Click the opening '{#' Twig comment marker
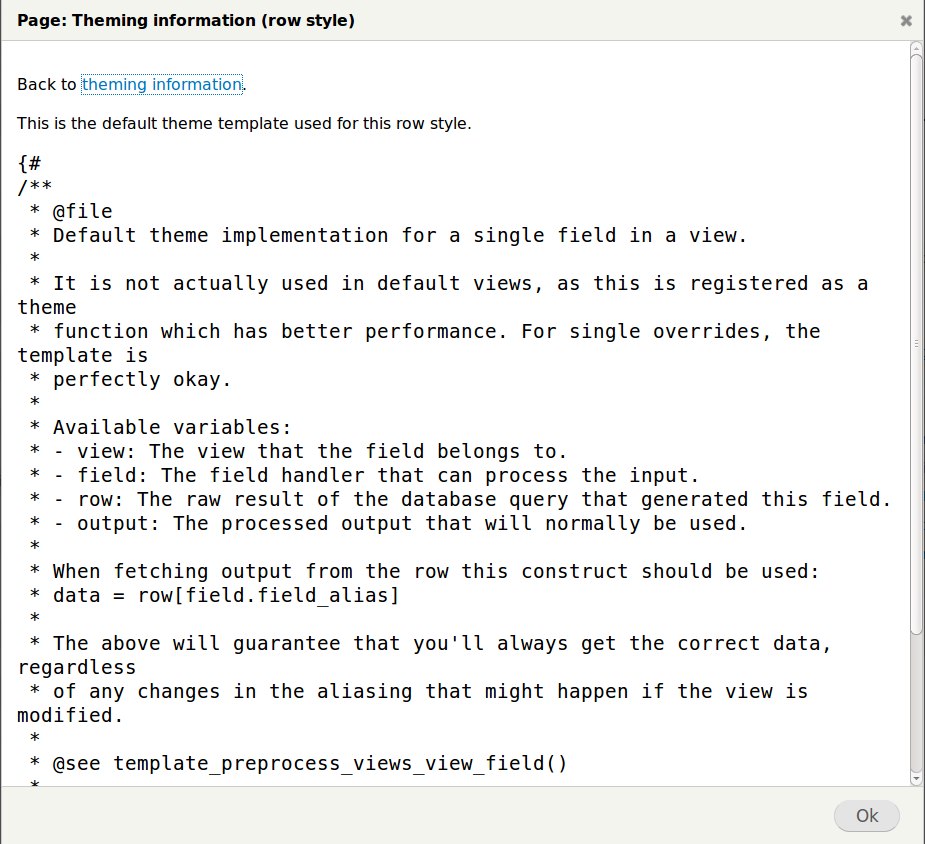The width and height of the screenshot is (925, 844). coord(29,163)
